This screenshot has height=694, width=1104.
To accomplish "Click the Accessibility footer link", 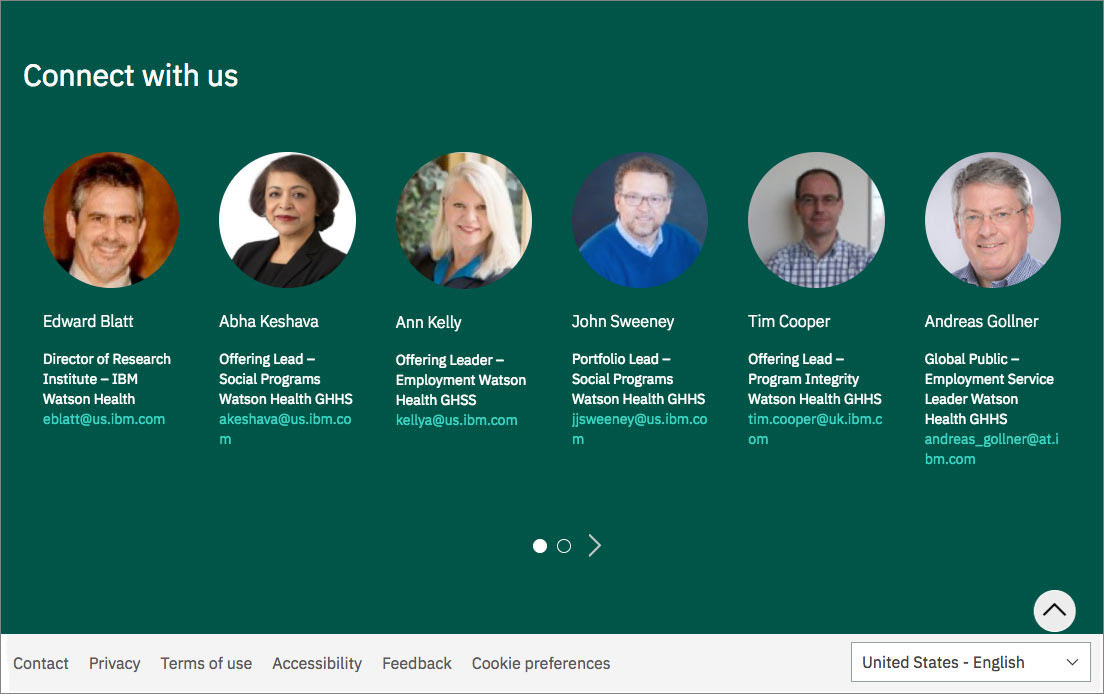I will [x=317, y=663].
